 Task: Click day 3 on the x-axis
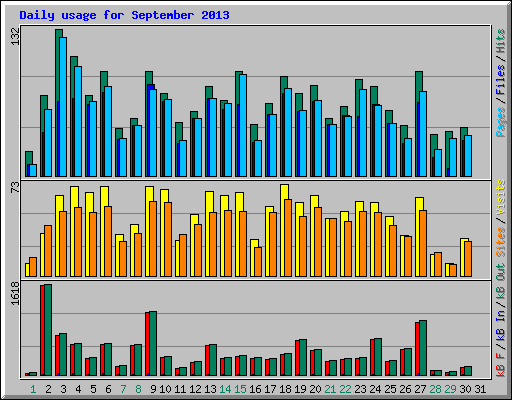(x=64, y=389)
